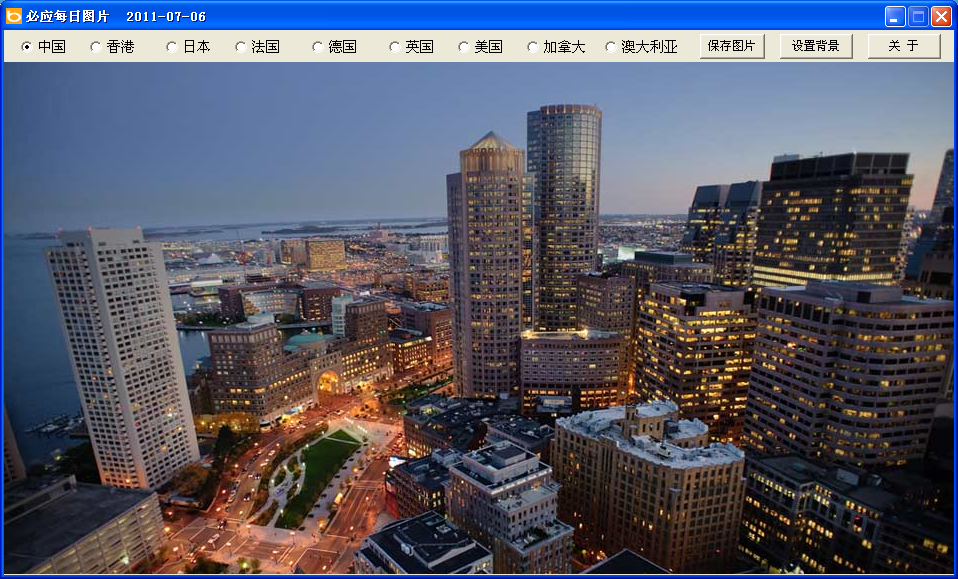Pick the 德国 radio button
Viewport: 958px width, 579px height.
coord(318,47)
